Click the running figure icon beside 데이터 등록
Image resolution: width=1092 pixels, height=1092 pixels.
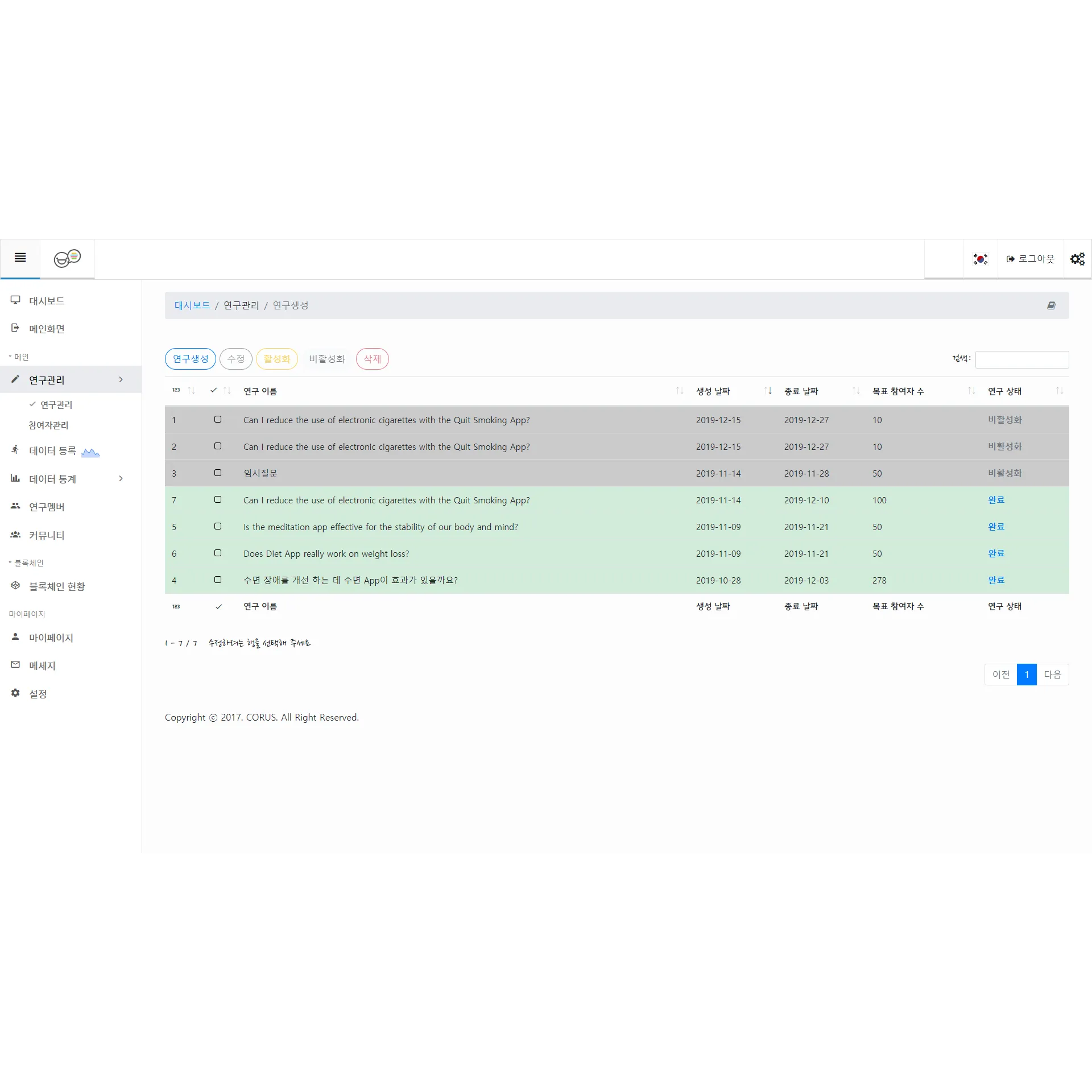pos(15,450)
